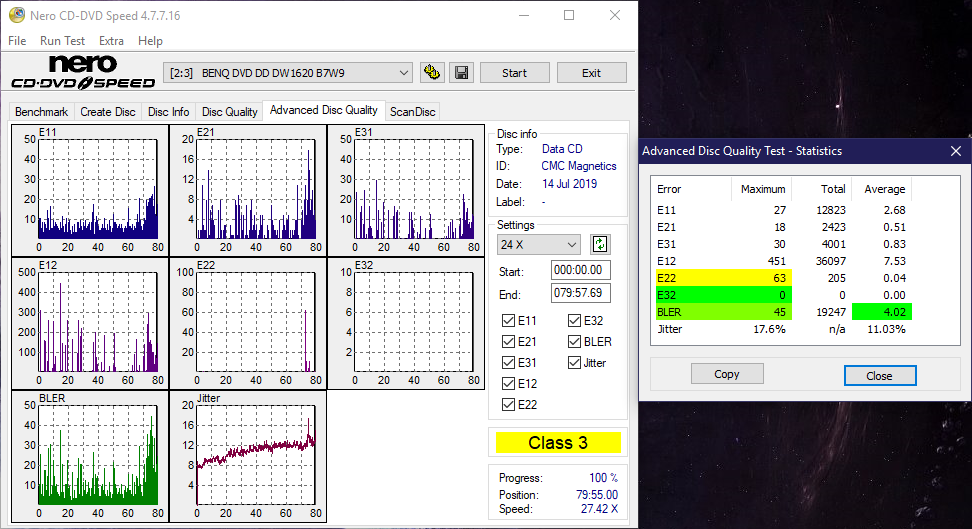
Task: Click the Start button
Action: pos(515,73)
